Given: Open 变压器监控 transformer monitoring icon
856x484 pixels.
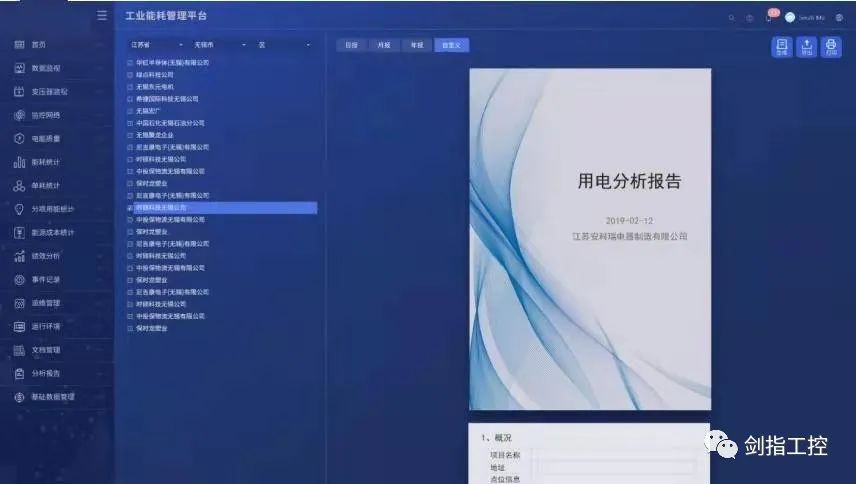Looking at the screenshot, I should pos(19,92).
